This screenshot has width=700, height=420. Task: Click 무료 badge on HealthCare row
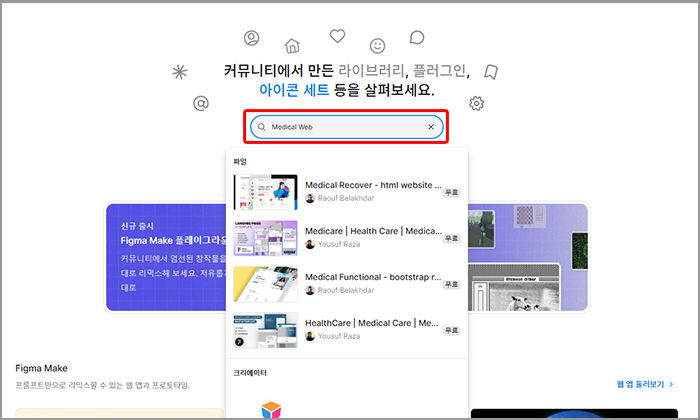pos(451,330)
